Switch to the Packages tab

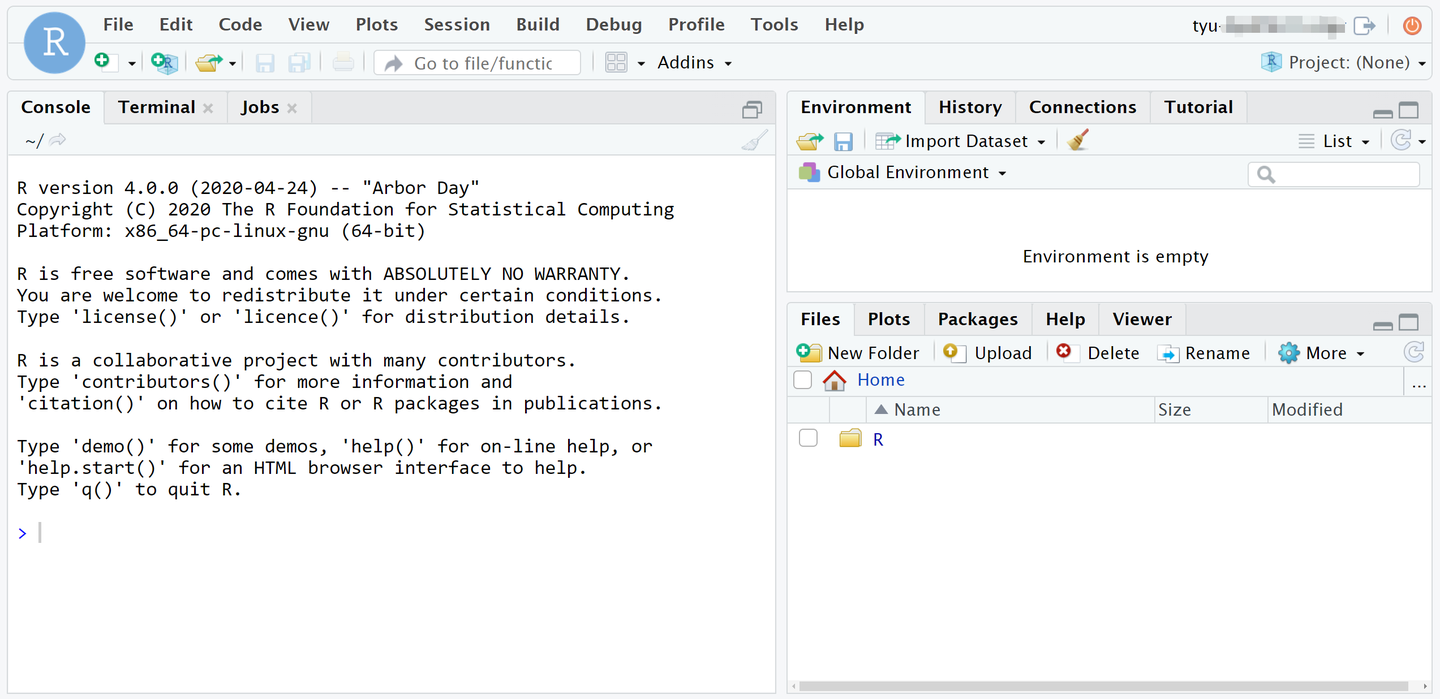pos(977,319)
